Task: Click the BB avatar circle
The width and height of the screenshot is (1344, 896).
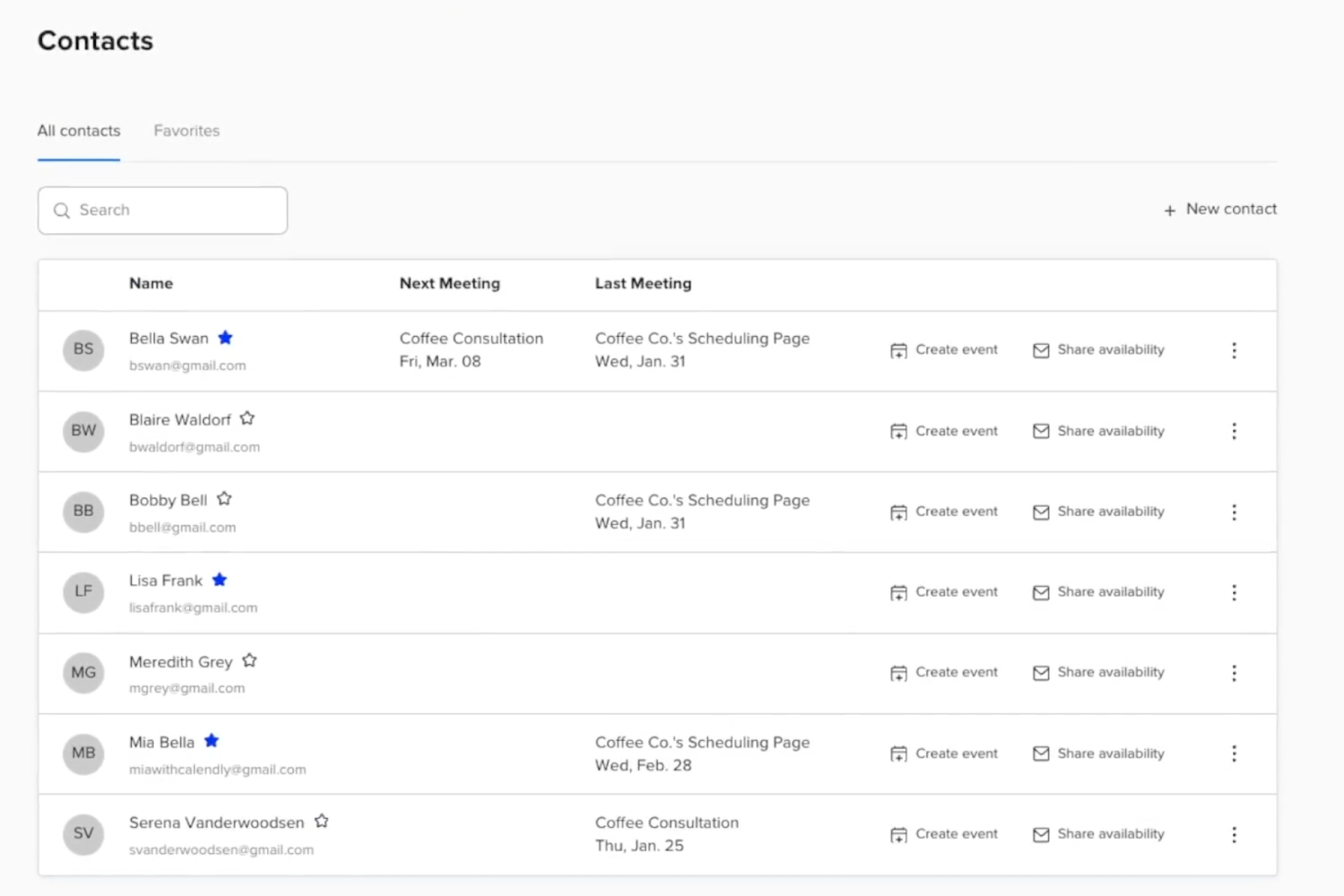Action: pyautogui.click(x=83, y=511)
